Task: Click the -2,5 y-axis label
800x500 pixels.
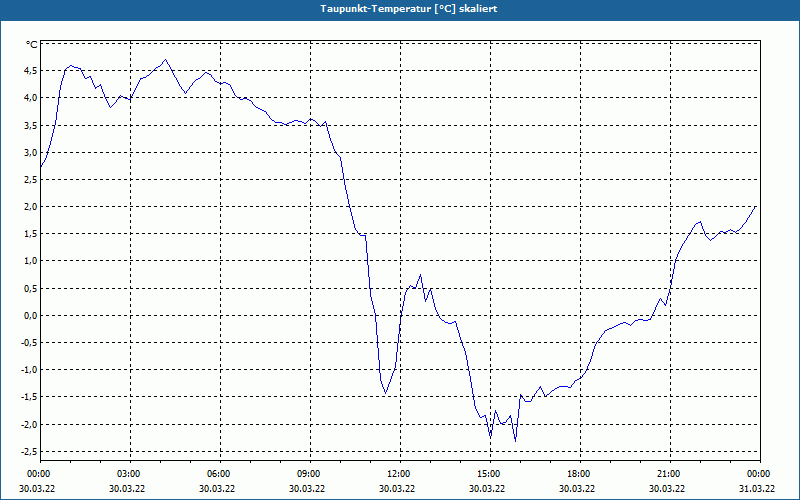Action: [x=29, y=452]
